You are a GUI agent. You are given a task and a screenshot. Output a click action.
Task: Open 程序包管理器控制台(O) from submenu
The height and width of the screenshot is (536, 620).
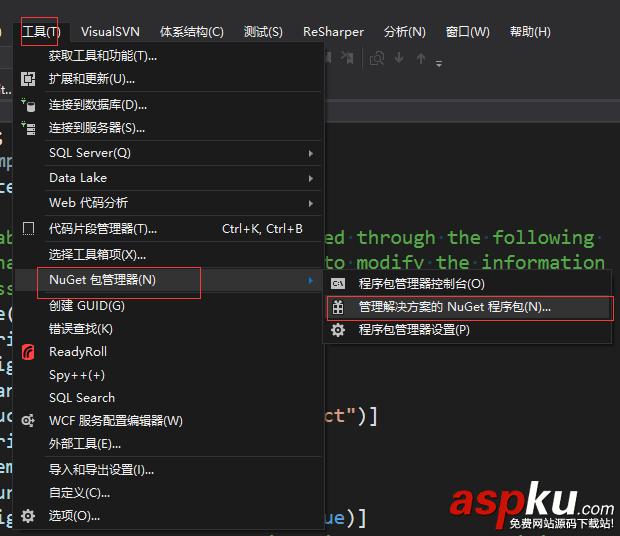point(422,284)
